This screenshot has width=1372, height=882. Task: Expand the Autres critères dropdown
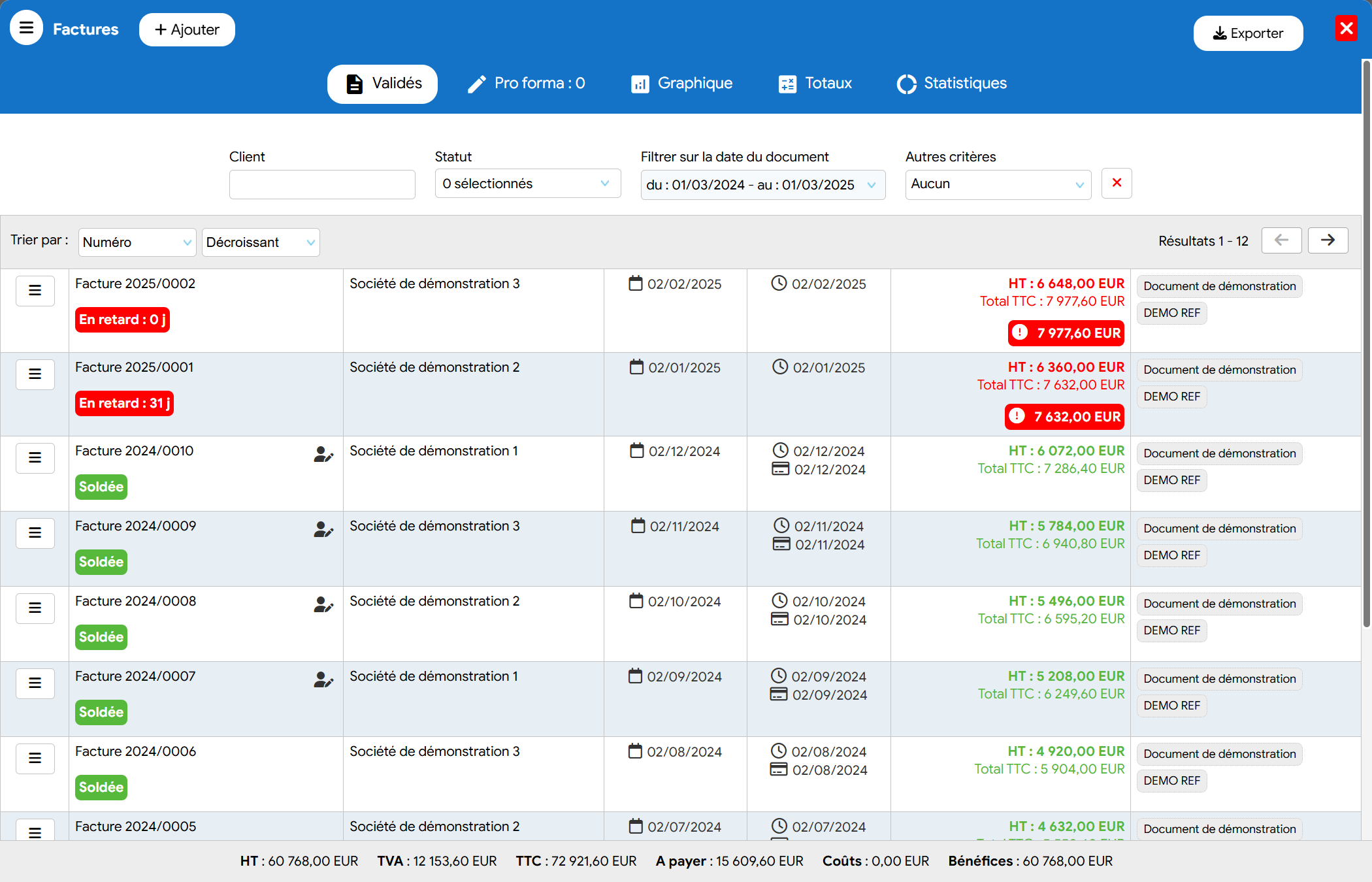pos(998,184)
